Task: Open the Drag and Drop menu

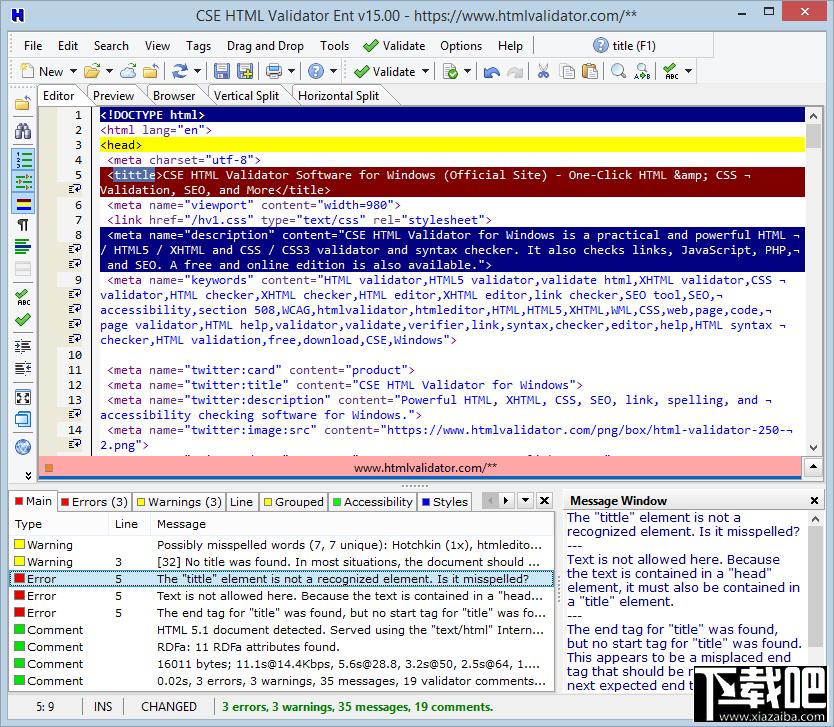Action: (265, 46)
